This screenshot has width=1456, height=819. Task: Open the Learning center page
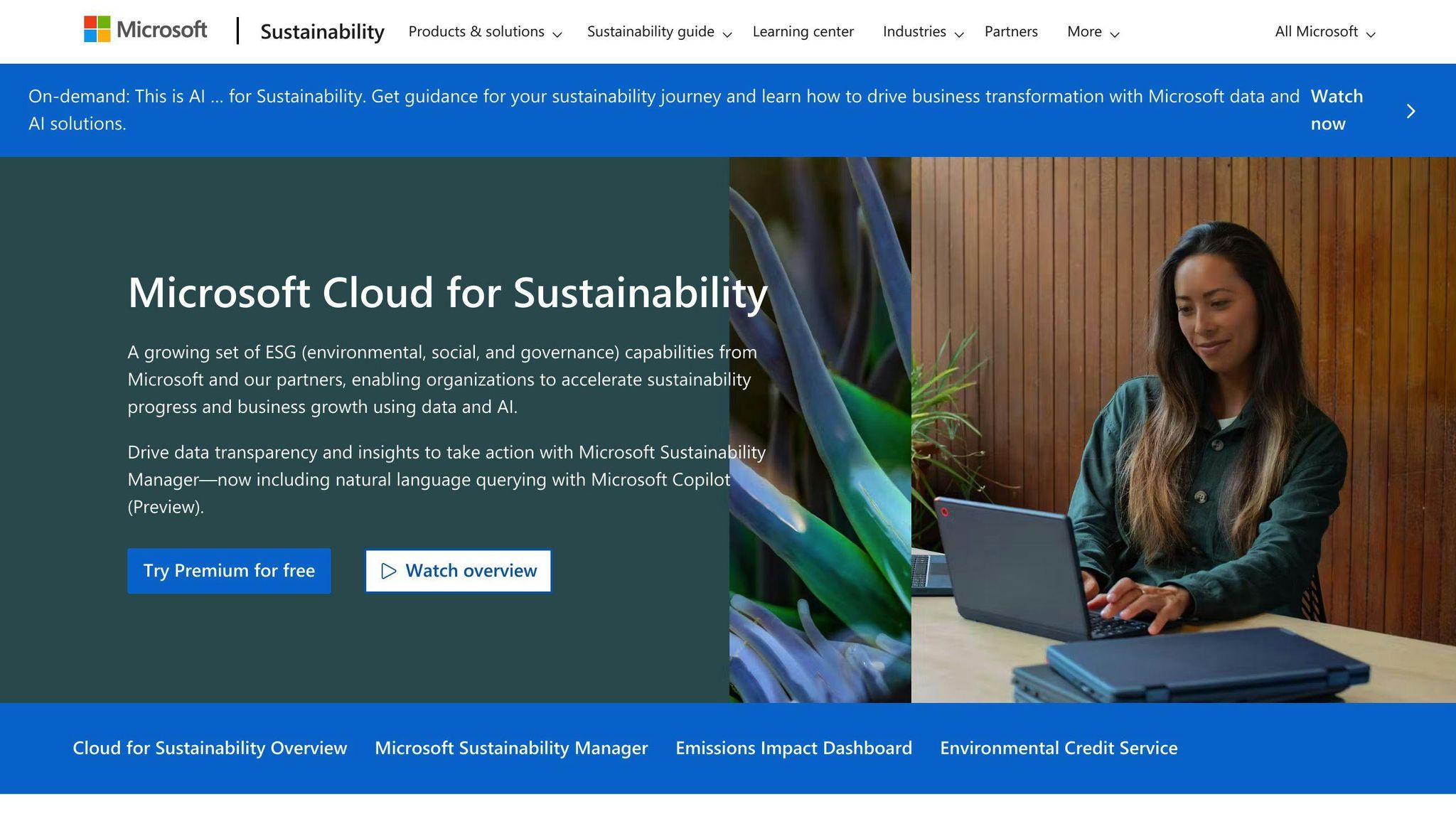pyautogui.click(x=803, y=32)
